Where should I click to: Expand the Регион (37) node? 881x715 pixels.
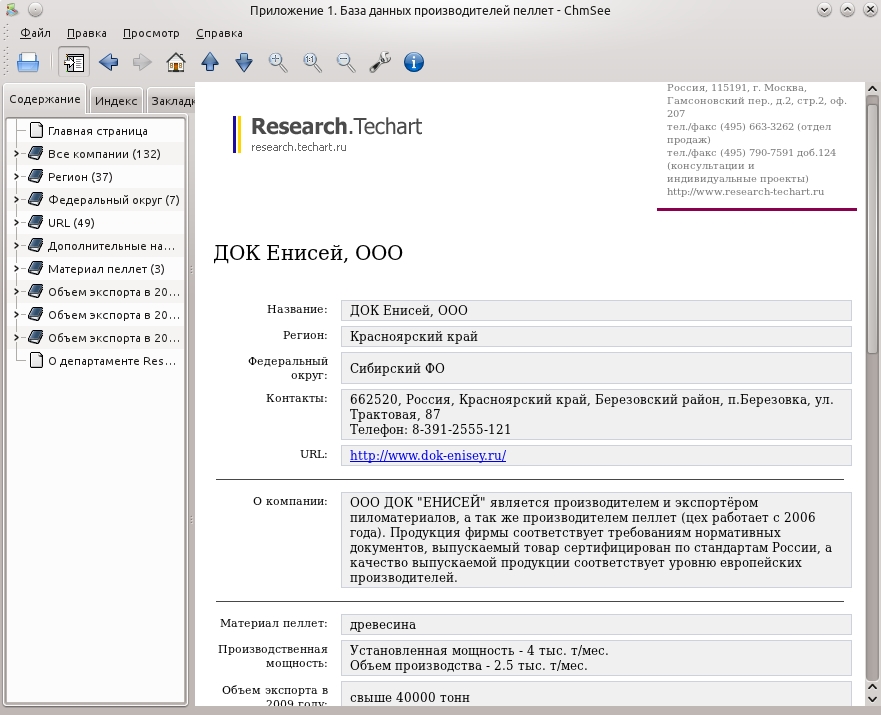click(16, 176)
